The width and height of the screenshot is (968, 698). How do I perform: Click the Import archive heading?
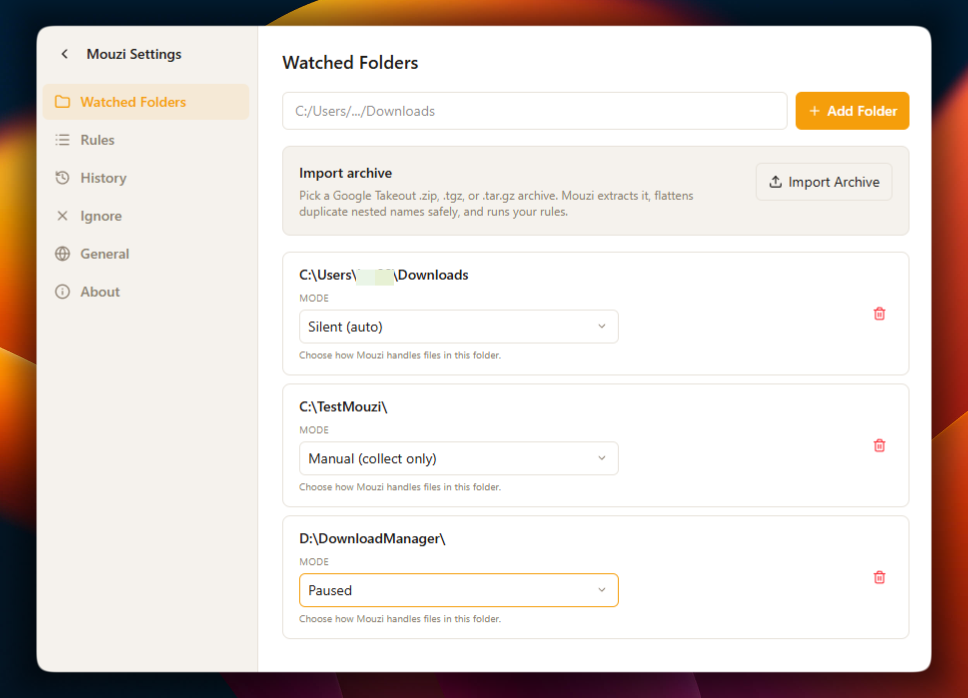346,173
